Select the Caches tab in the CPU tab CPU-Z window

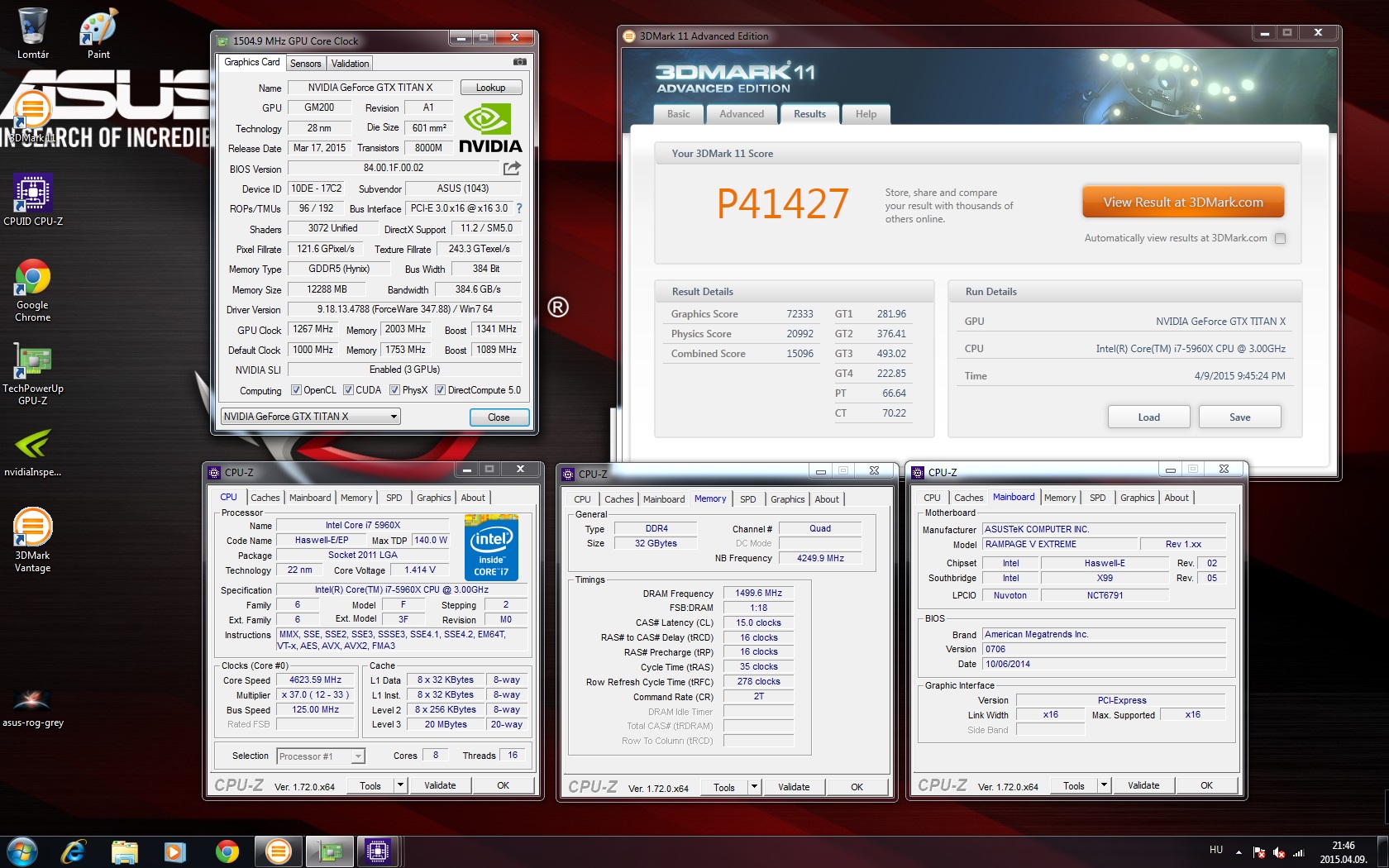point(265,498)
